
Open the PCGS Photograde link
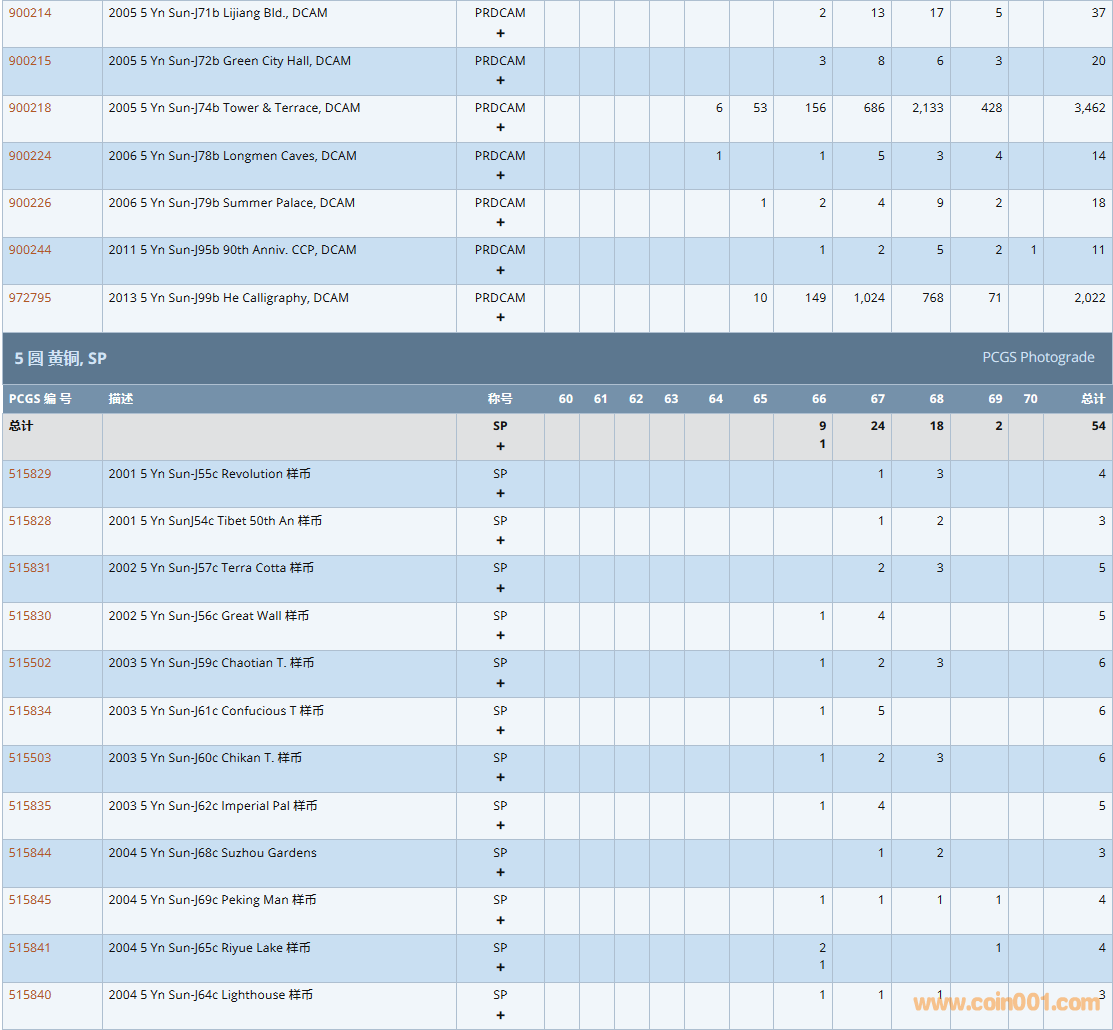[1038, 358]
